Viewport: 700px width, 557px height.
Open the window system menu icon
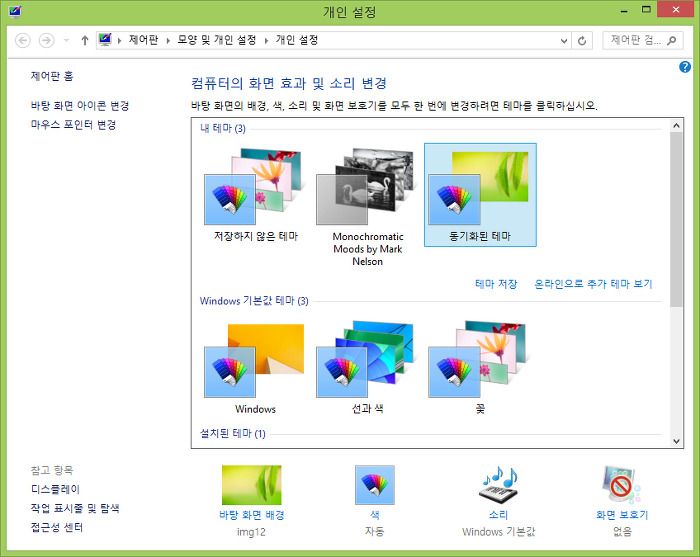[15, 11]
